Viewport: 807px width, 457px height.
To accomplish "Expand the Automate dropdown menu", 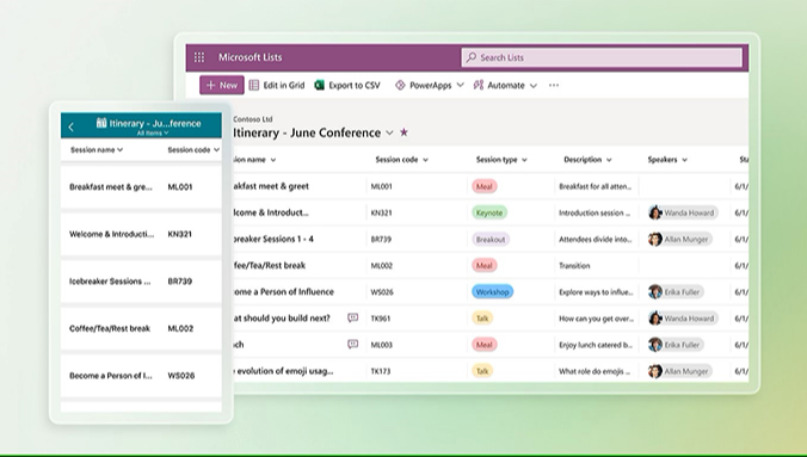I will coord(533,86).
